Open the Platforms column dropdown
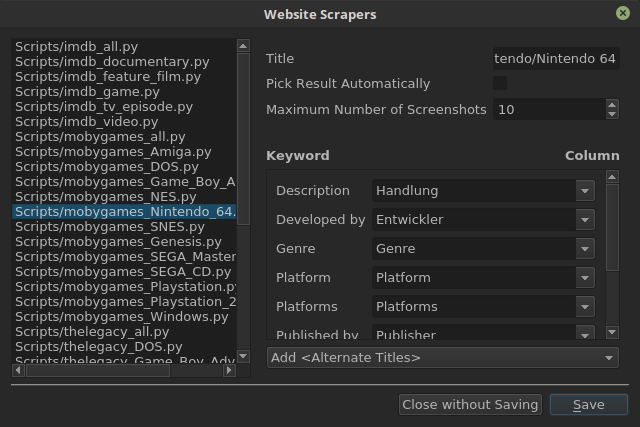This screenshot has width=640, height=427. click(x=585, y=307)
